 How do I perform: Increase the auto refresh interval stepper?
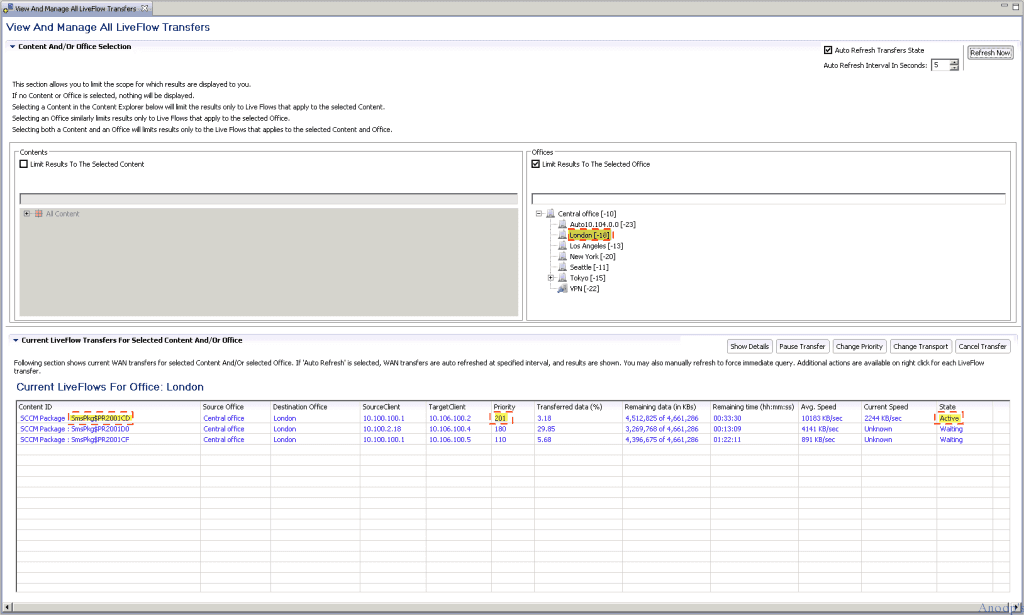coord(954,62)
